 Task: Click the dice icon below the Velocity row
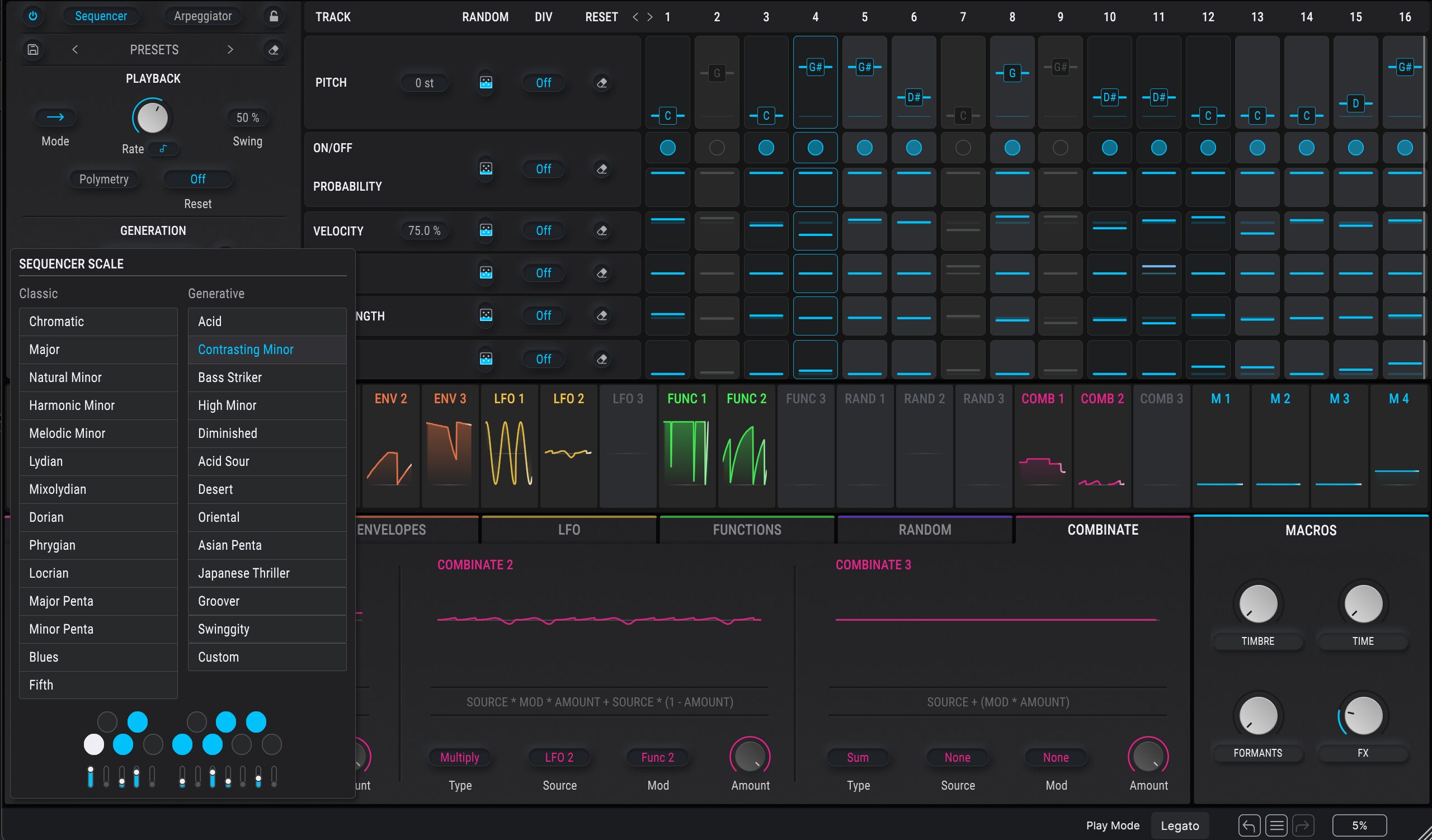(x=486, y=272)
